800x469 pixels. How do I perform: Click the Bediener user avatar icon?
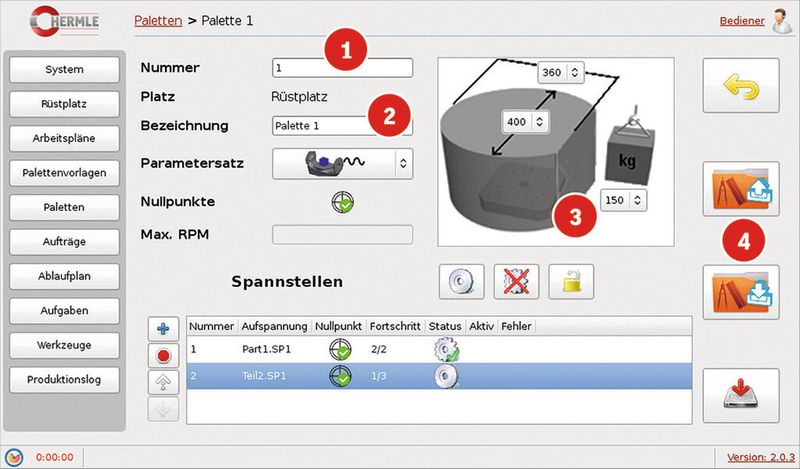pyautogui.click(x=781, y=21)
